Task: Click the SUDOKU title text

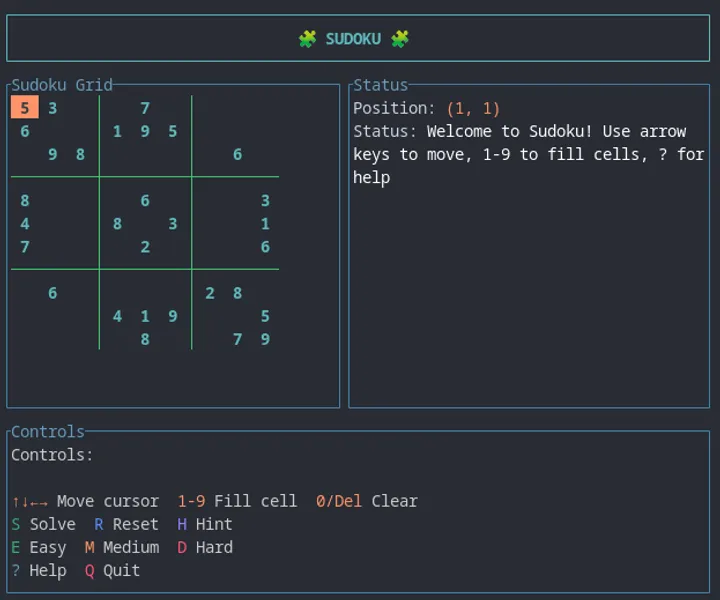Action: tap(353, 39)
